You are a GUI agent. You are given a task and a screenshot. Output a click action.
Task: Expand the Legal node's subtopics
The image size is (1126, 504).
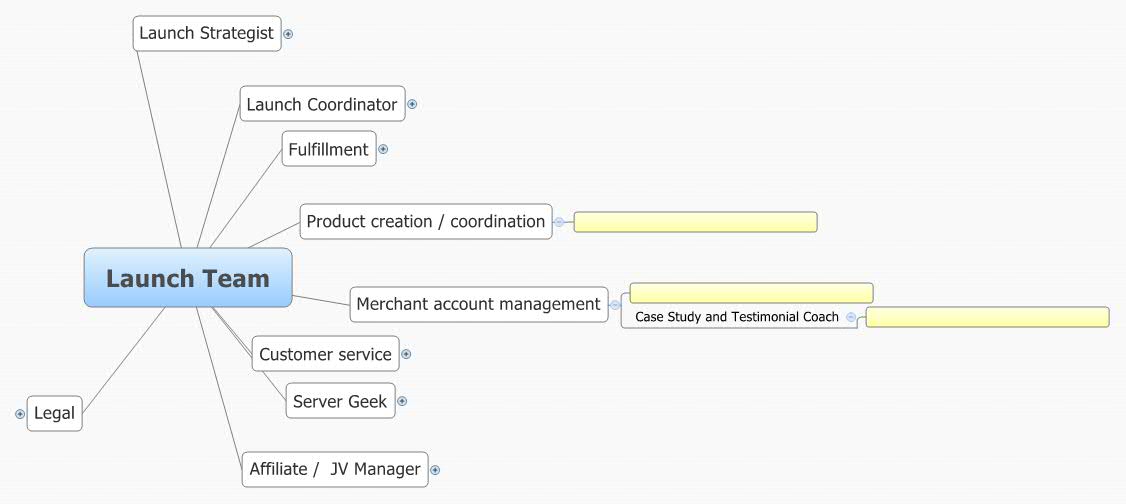(x=20, y=414)
